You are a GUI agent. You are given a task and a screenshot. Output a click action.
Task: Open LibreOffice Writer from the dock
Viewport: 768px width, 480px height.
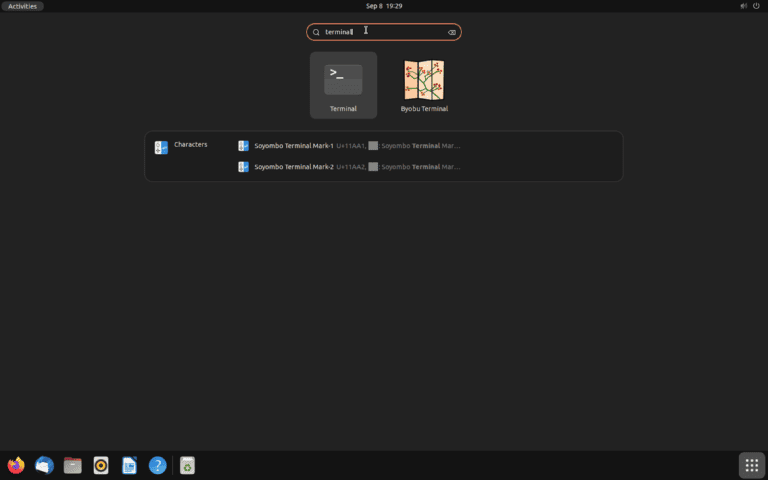[129, 465]
